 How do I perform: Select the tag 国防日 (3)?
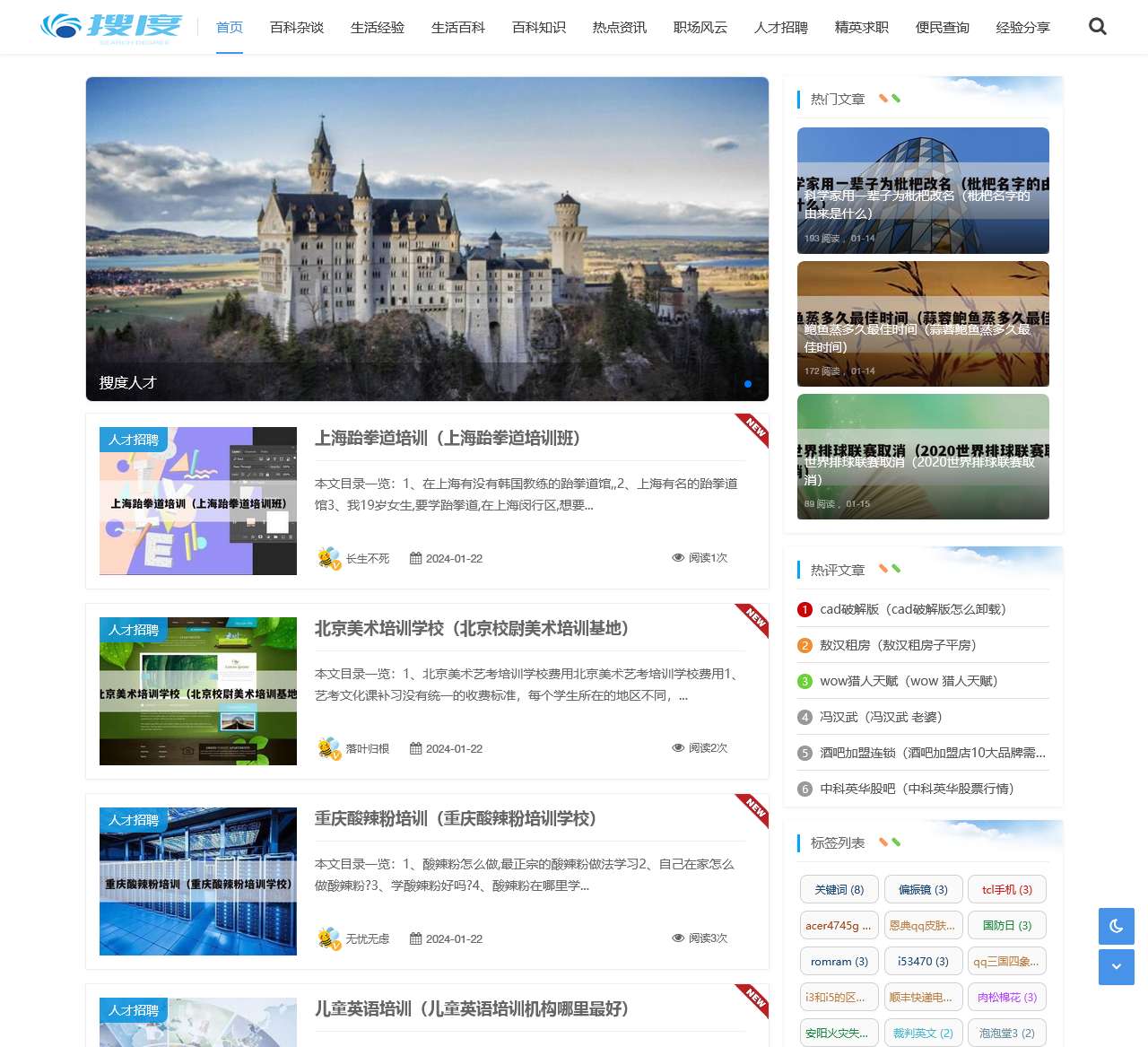click(1007, 925)
